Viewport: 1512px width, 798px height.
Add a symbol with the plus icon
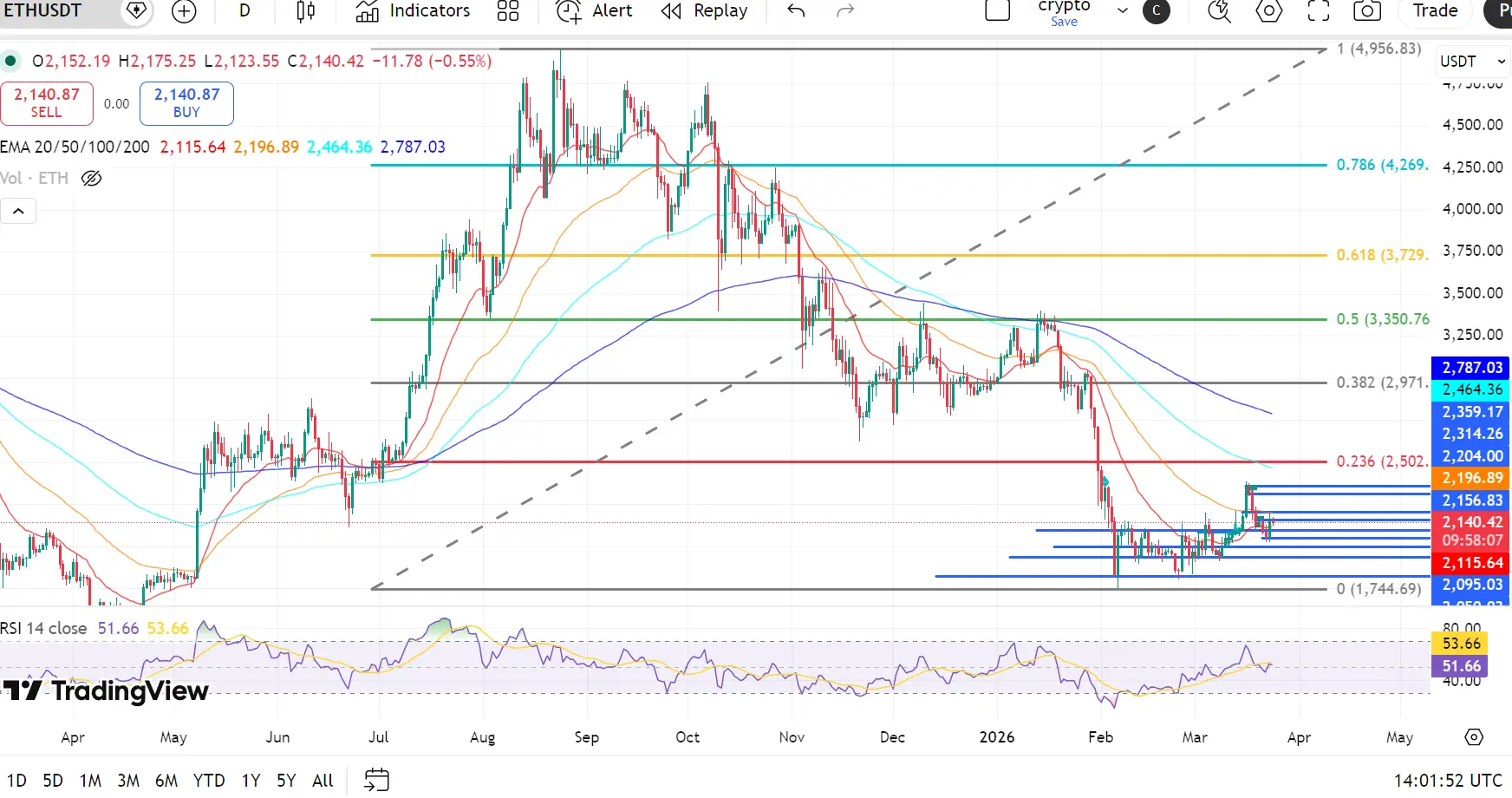point(184,10)
